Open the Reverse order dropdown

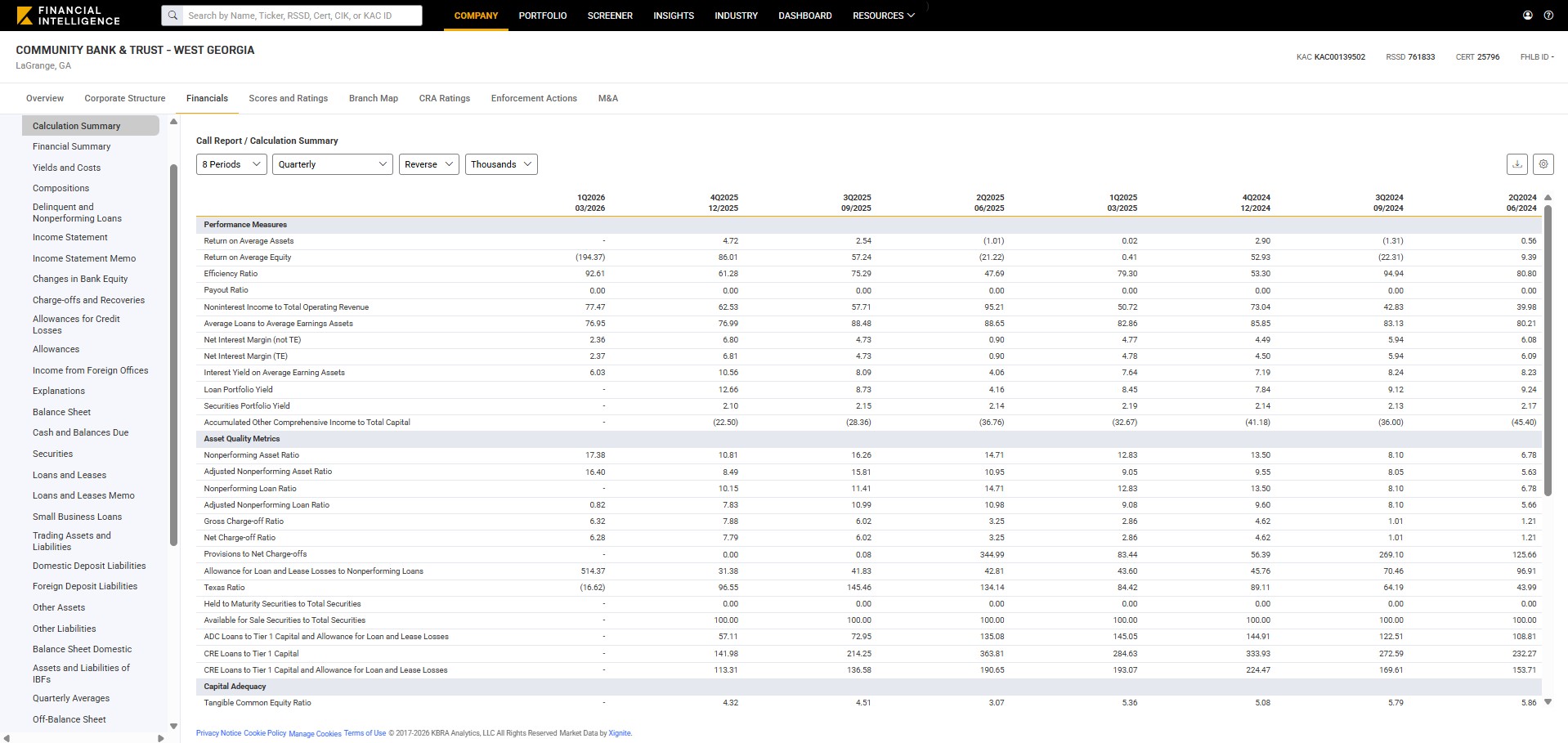[428, 164]
